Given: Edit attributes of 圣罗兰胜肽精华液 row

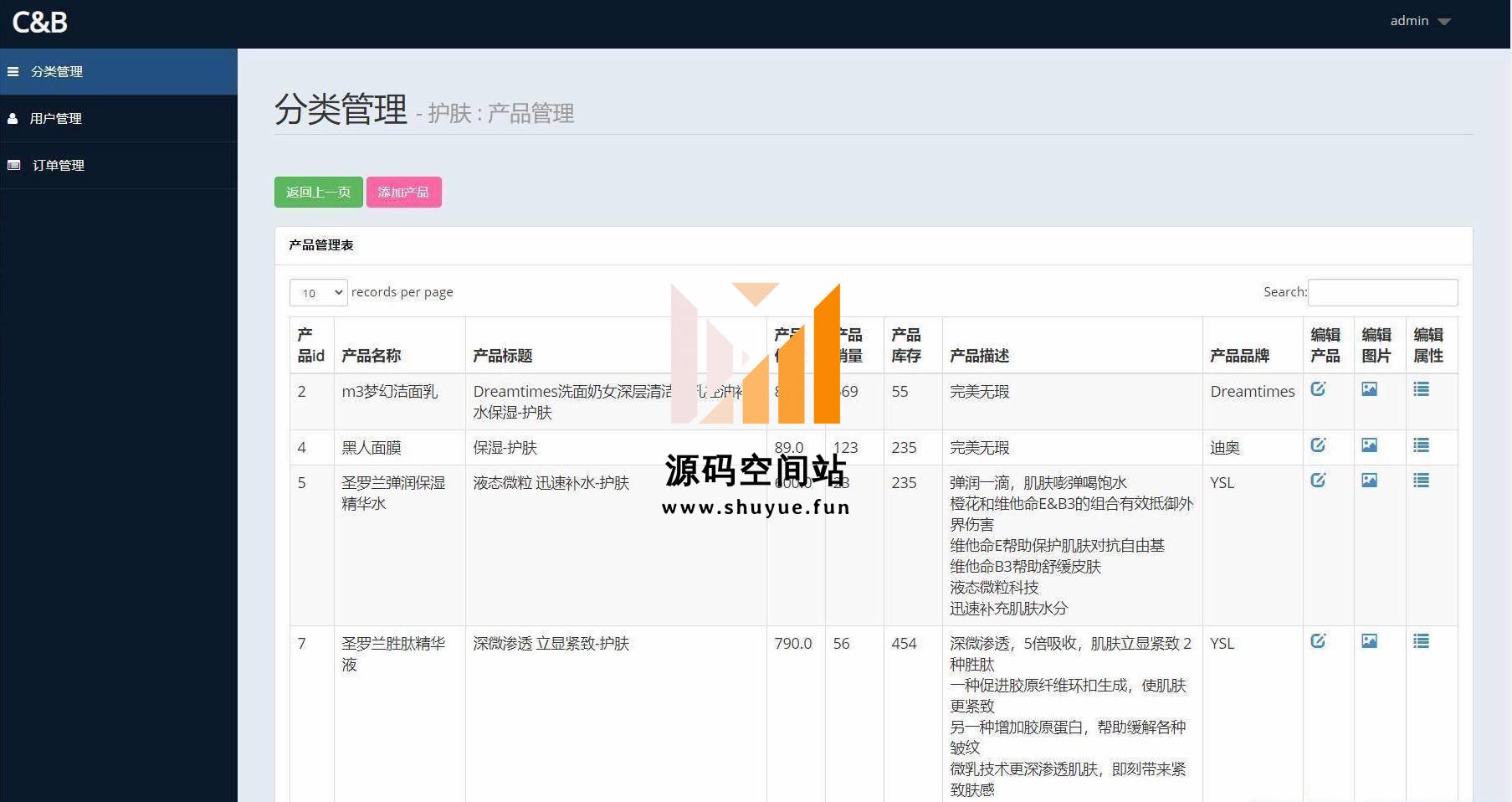Looking at the screenshot, I should 1421,641.
